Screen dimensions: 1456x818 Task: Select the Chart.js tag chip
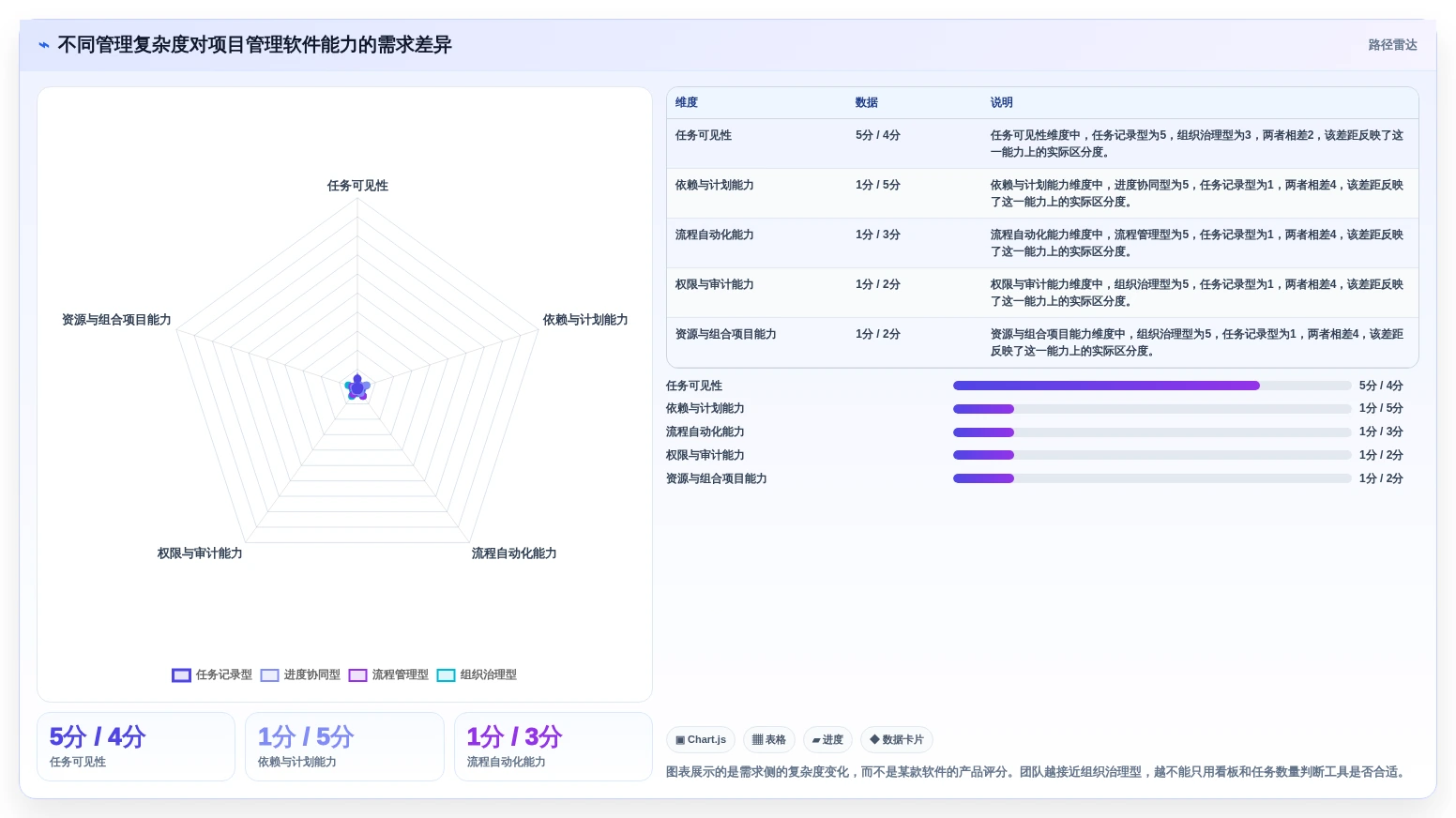click(x=701, y=740)
